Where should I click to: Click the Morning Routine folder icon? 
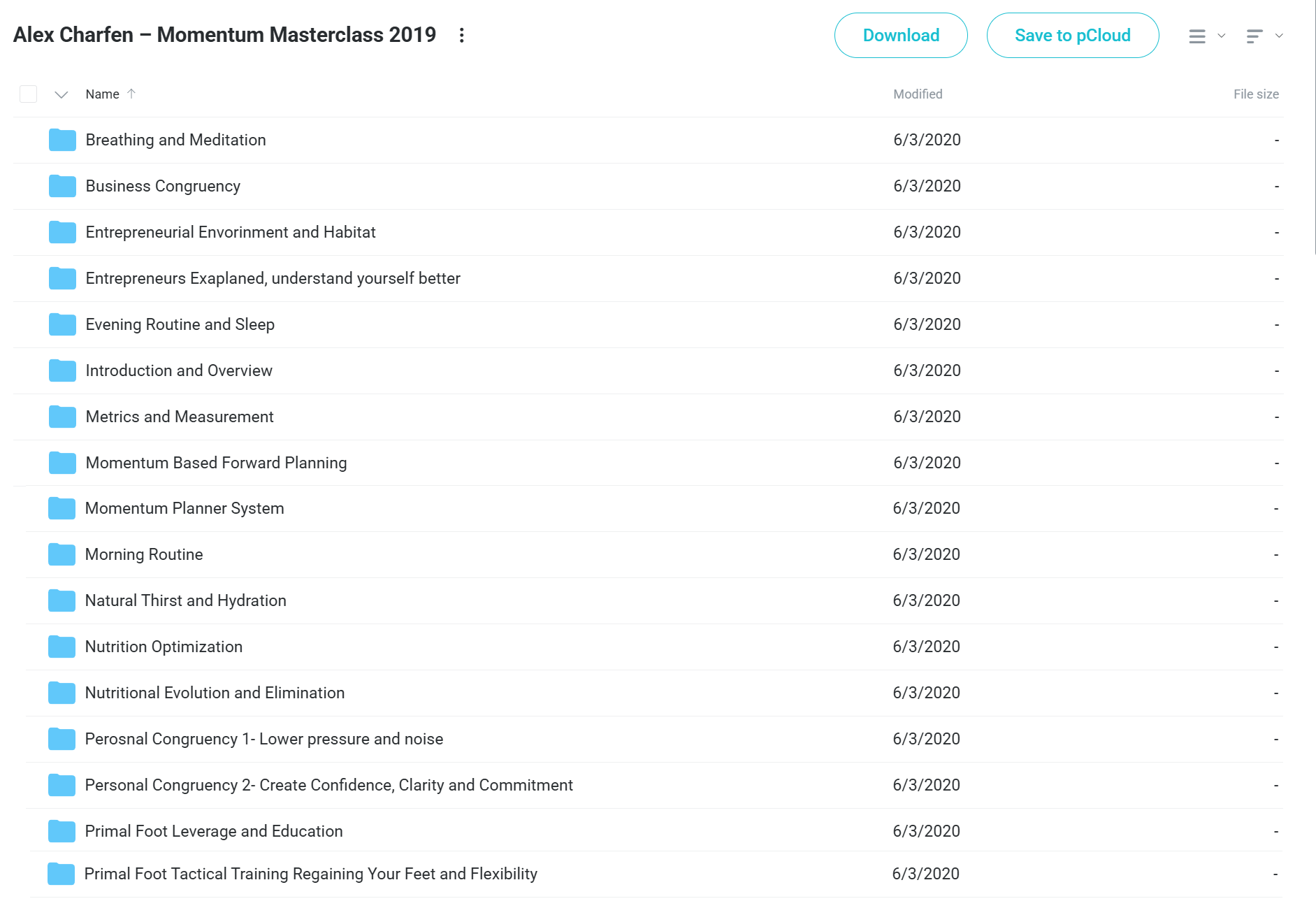[x=62, y=554]
